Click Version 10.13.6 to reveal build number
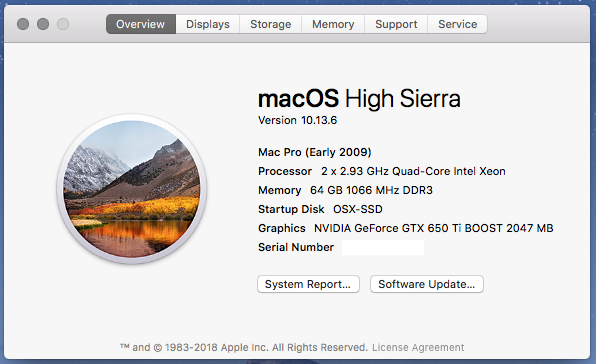The width and height of the screenshot is (596, 364). [298, 120]
